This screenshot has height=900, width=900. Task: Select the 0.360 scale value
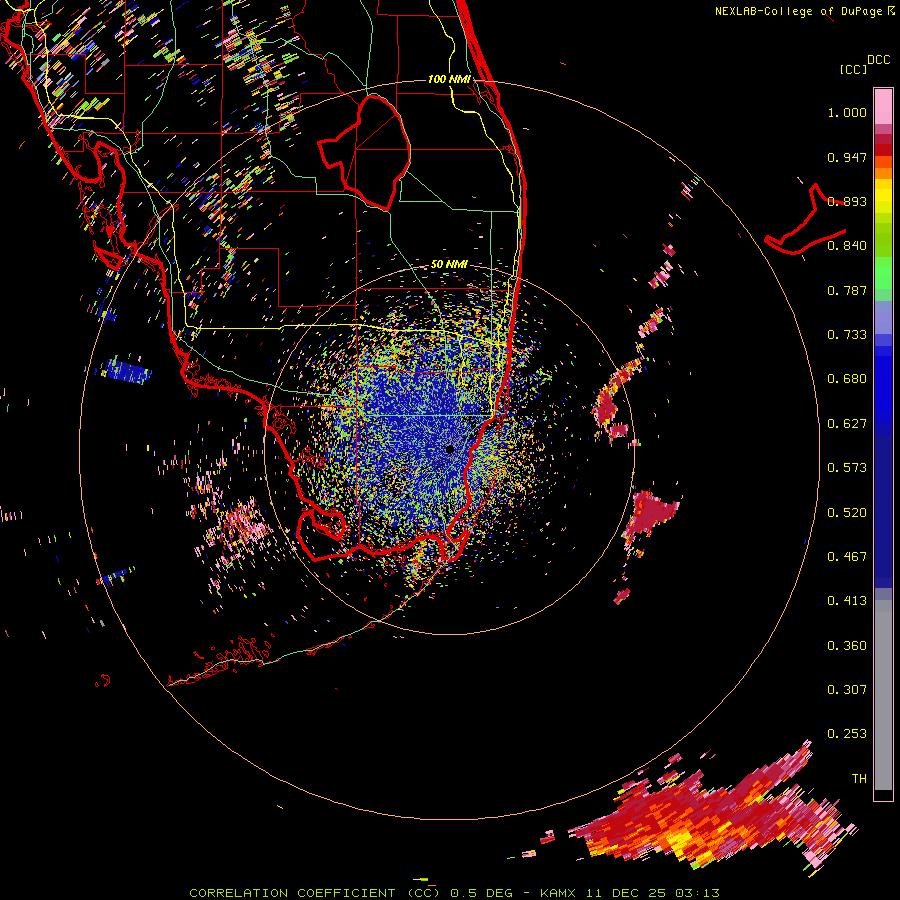tap(847, 646)
